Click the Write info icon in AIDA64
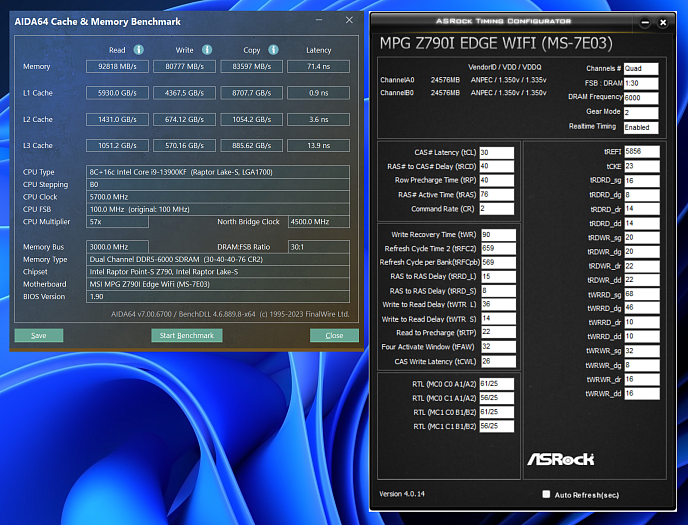This screenshot has width=688, height=525. pyautogui.click(x=207, y=50)
